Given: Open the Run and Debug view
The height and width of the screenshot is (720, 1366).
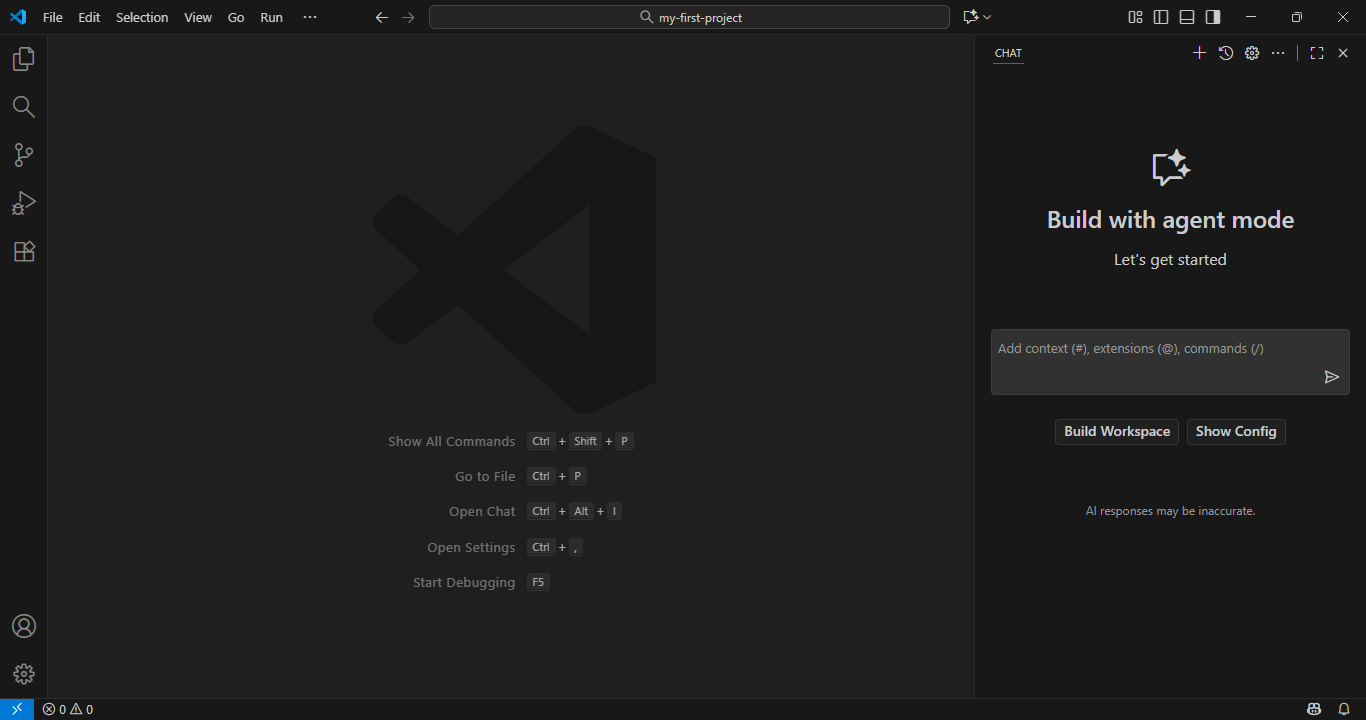Looking at the screenshot, I should [23, 203].
